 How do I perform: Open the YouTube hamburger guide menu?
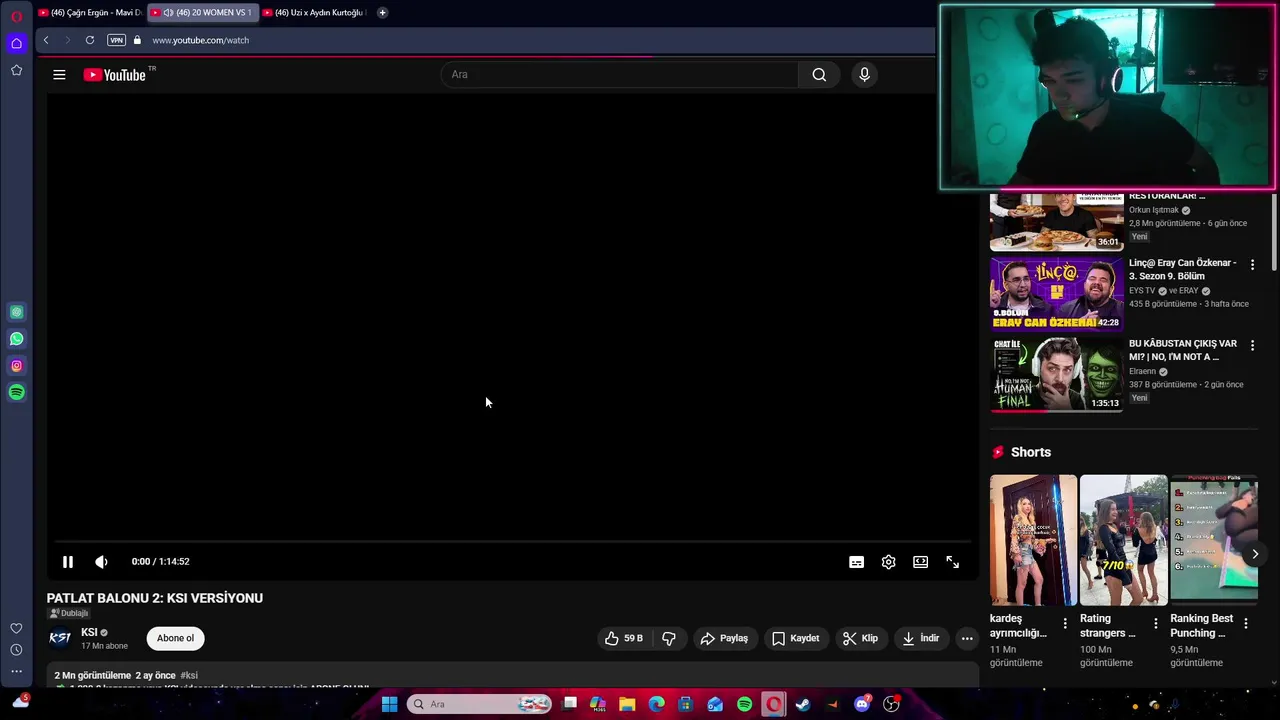[59, 75]
